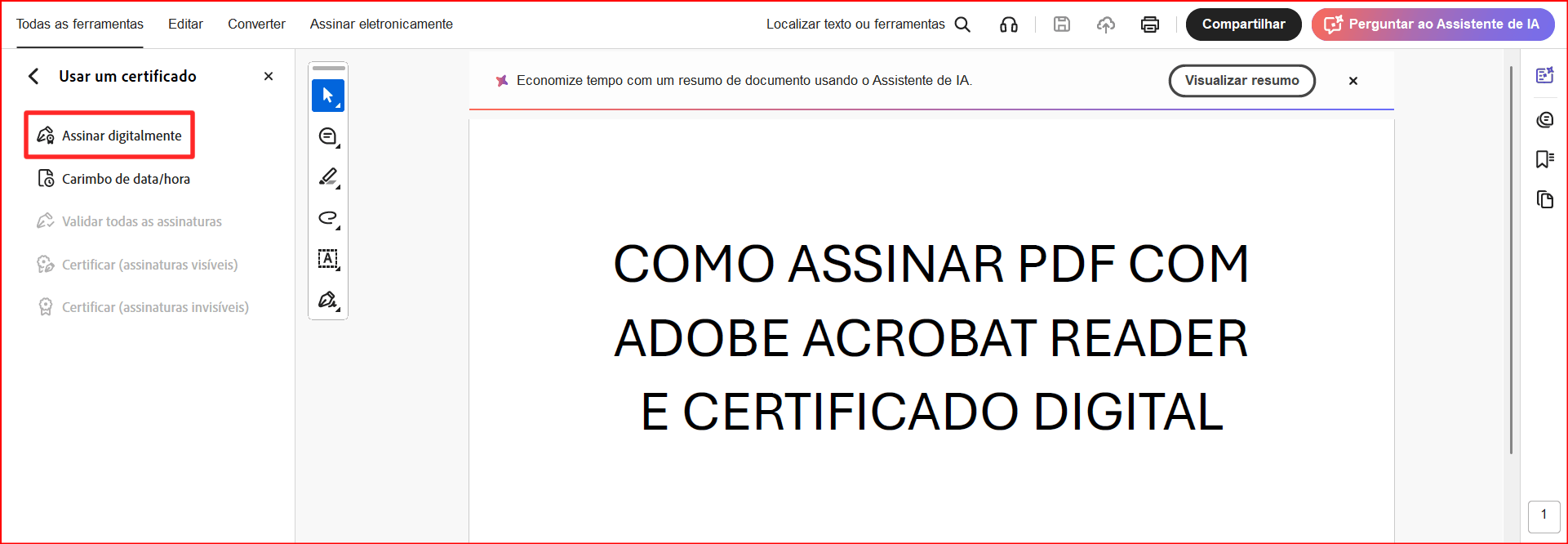
Task: Select Carimbo de data/hora
Action: coord(114,179)
